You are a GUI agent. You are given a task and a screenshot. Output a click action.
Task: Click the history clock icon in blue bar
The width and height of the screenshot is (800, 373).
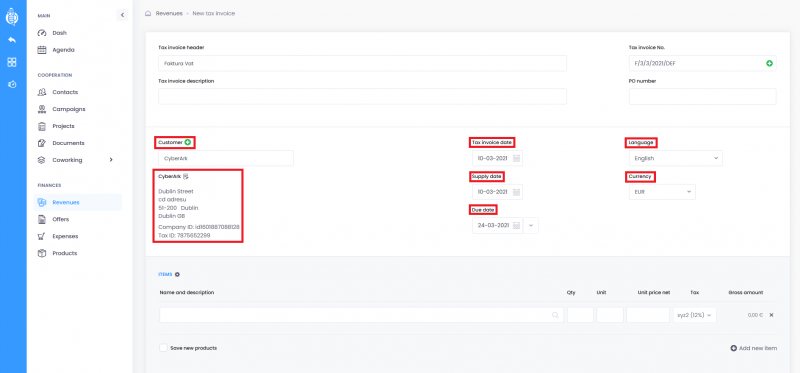click(x=12, y=84)
